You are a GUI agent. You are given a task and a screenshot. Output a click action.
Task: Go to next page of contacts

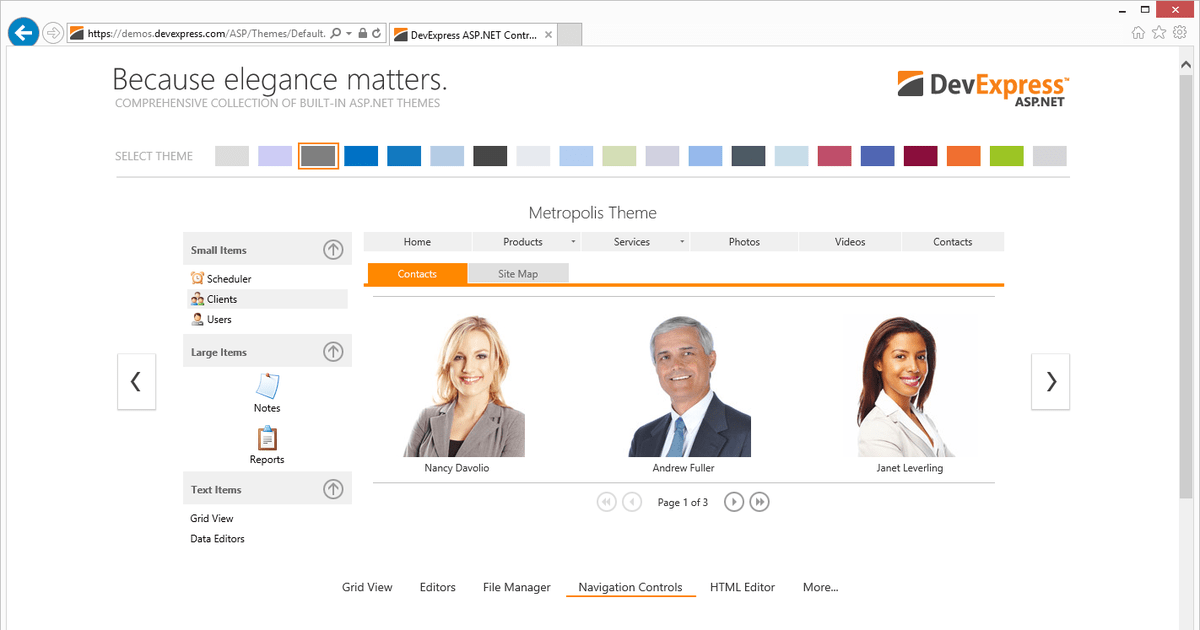pyautogui.click(x=733, y=501)
